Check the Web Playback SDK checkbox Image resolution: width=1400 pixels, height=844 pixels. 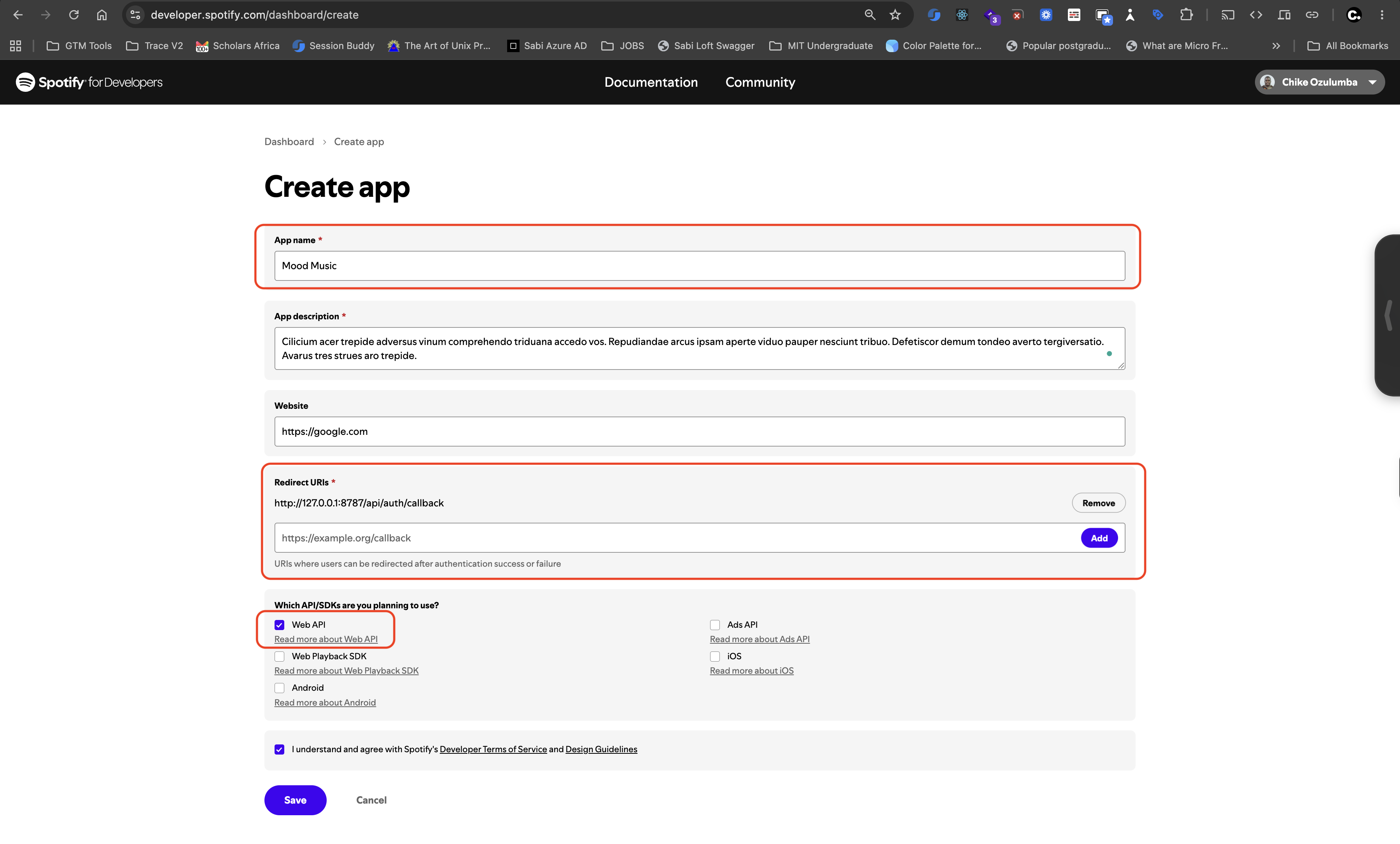[x=280, y=656]
